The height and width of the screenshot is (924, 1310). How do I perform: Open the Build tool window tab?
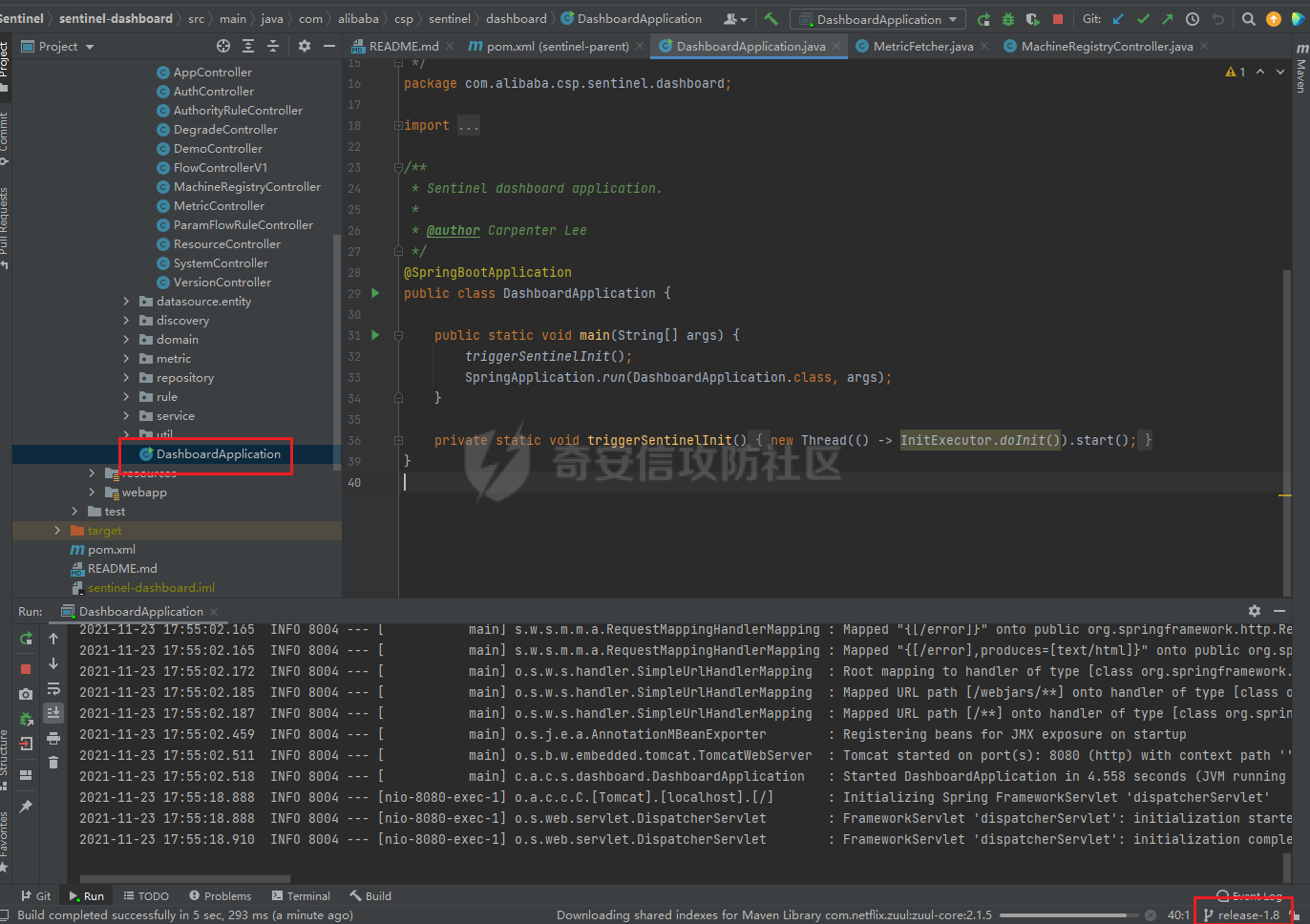370,895
